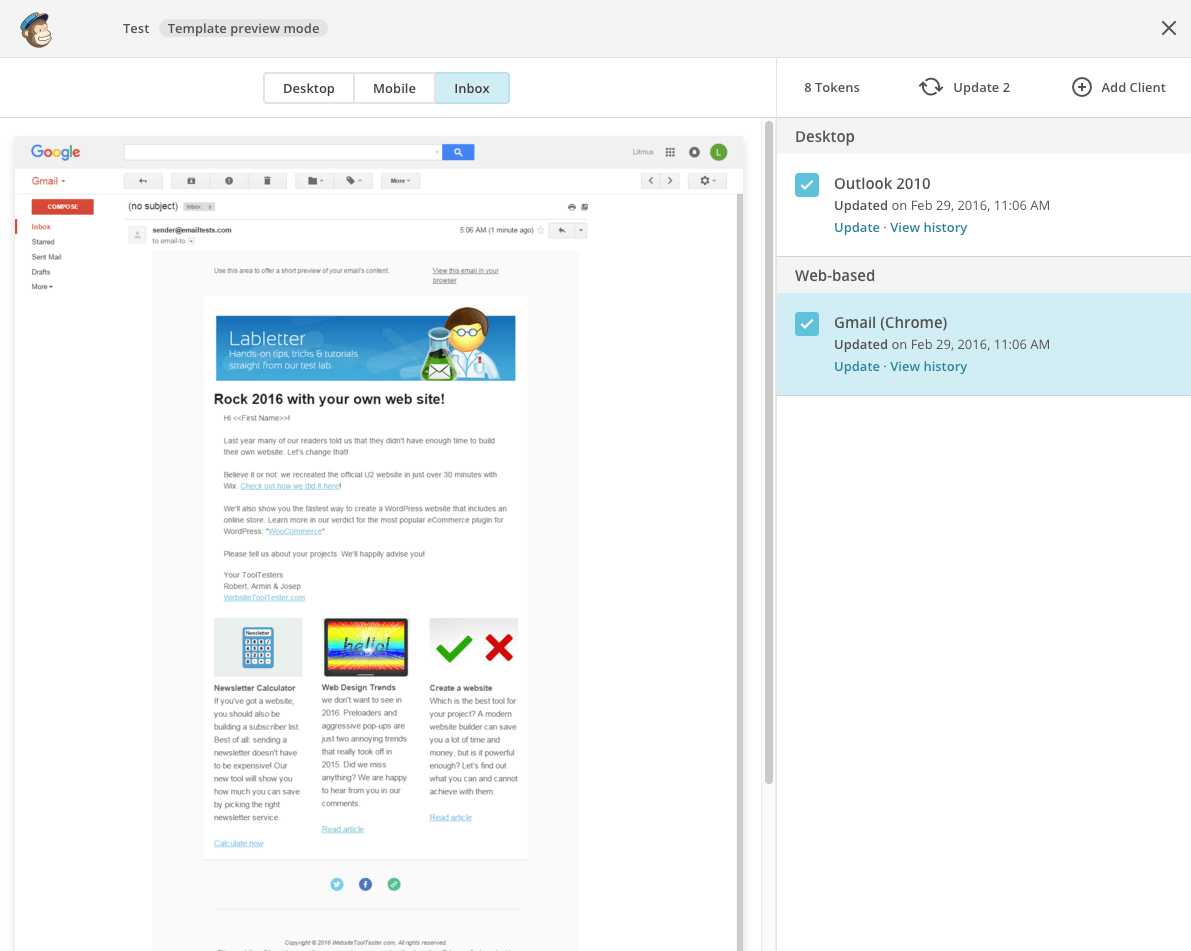Click Read article under Web Design Trends
Image resolution: width=1191 pixels, height=951 pixels.
[x=343, y=829]
